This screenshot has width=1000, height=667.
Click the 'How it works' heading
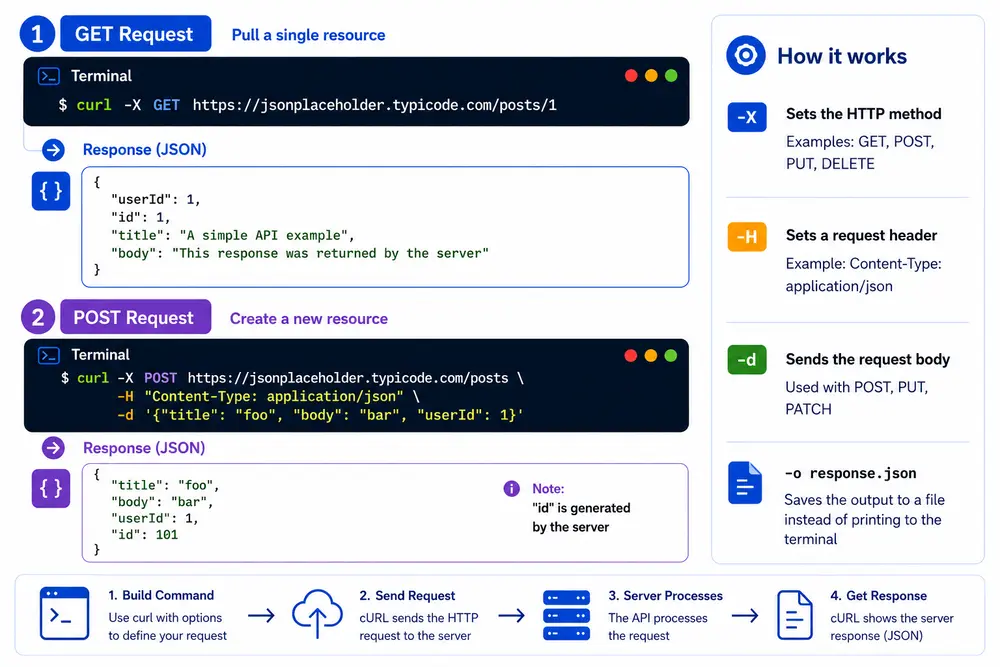[x=842, y=56]
